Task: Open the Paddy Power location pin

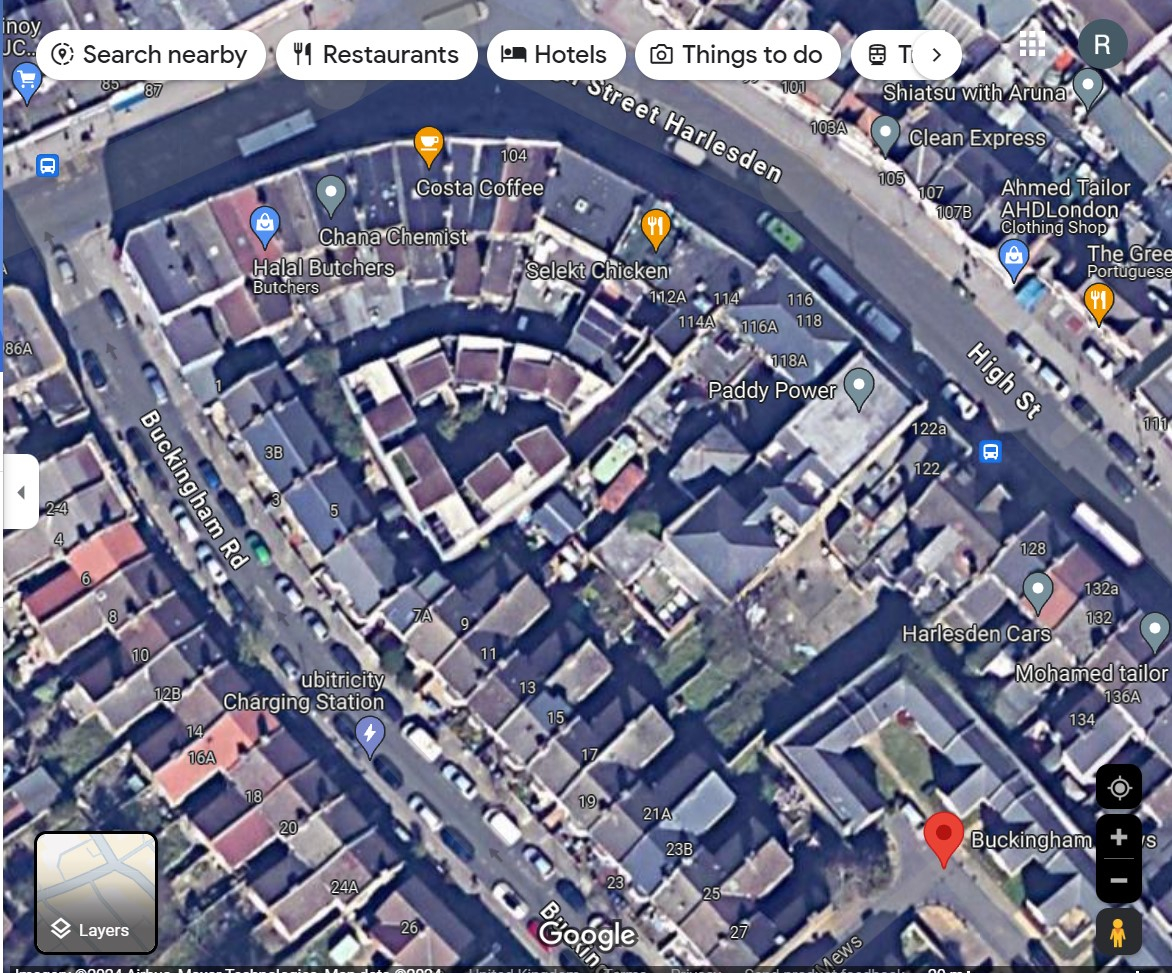Action: pyautogui.click(x=859, y=388)
